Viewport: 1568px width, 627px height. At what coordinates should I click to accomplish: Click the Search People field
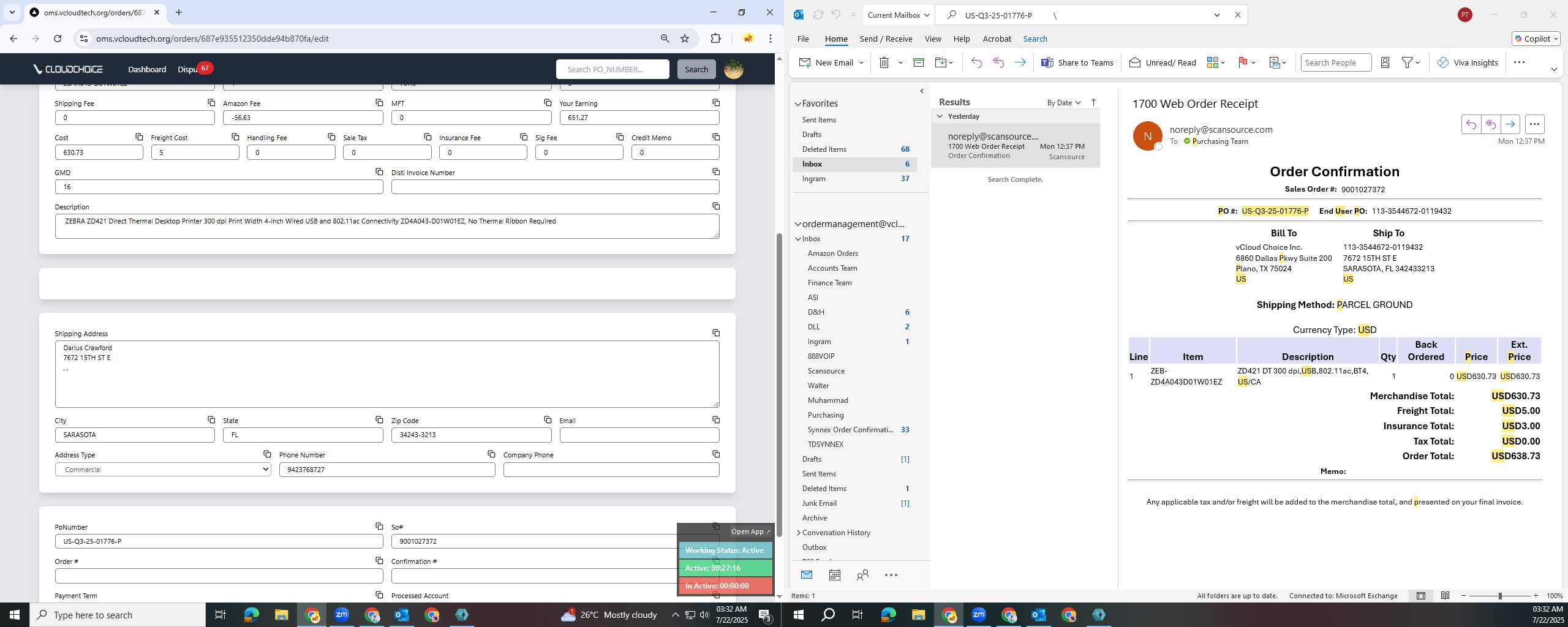(1336, 62)
